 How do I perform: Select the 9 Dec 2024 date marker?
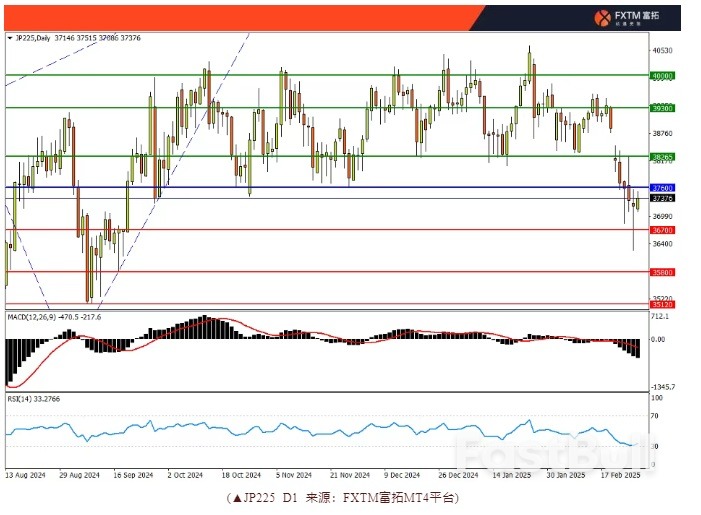click(401, 477)
